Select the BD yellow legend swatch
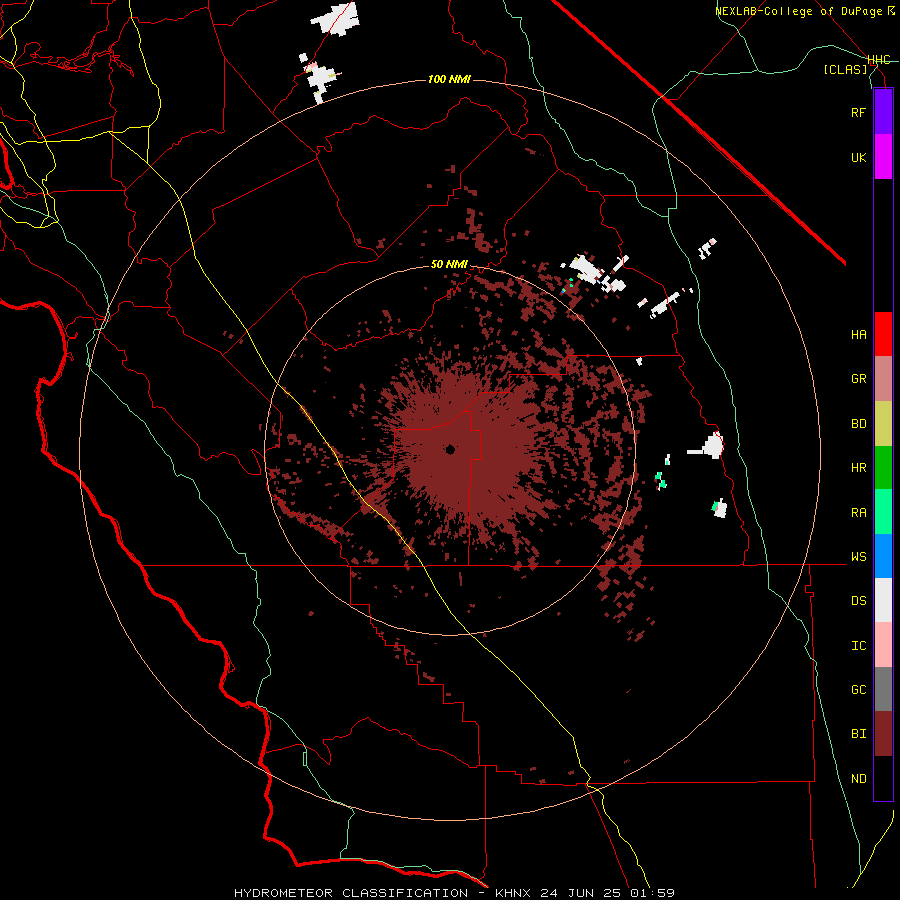This screenshot has width=900, height=900. coord(883,423)
